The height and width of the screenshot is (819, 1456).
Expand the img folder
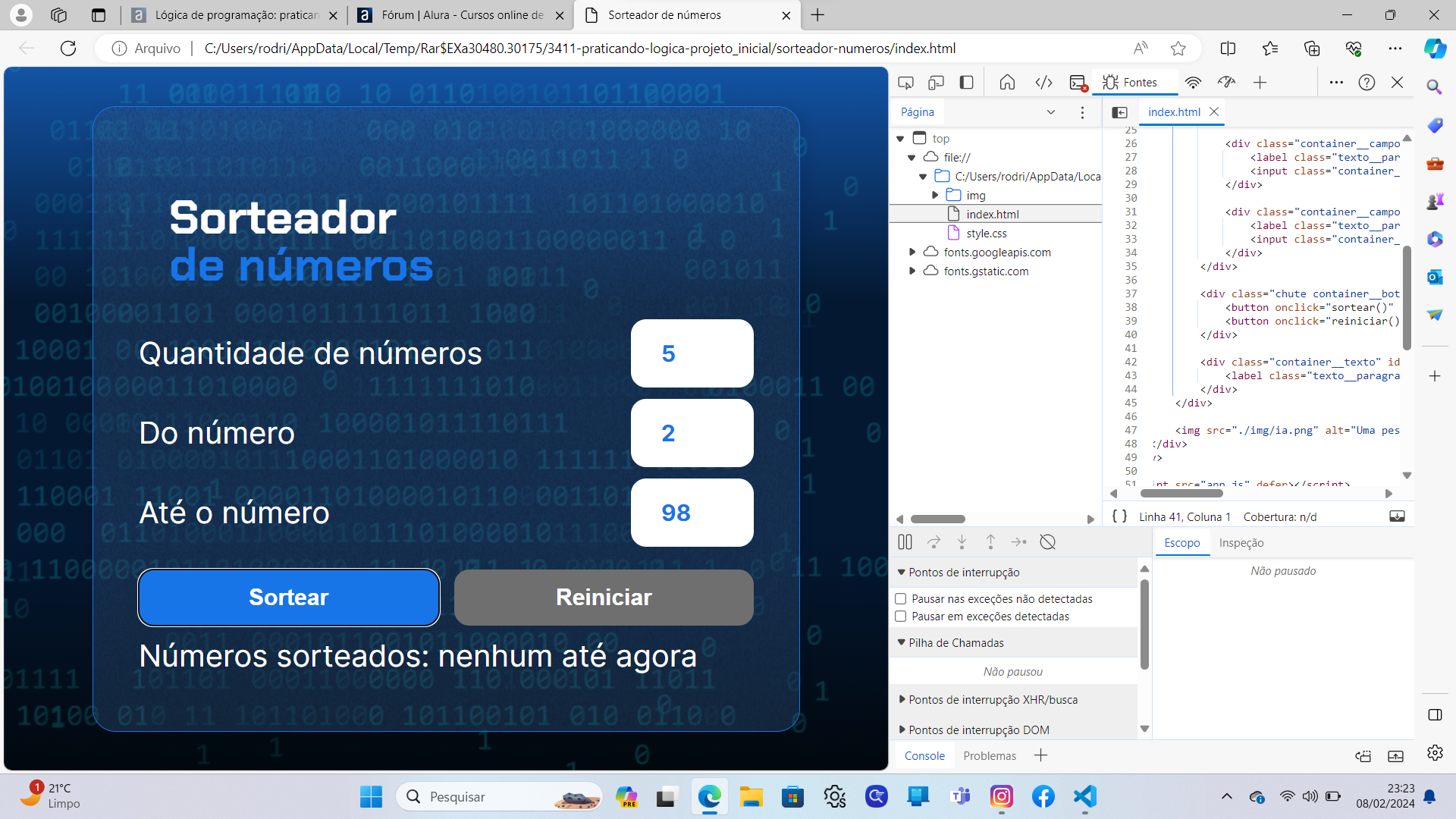pyautogui.click(x=934, y=196)
